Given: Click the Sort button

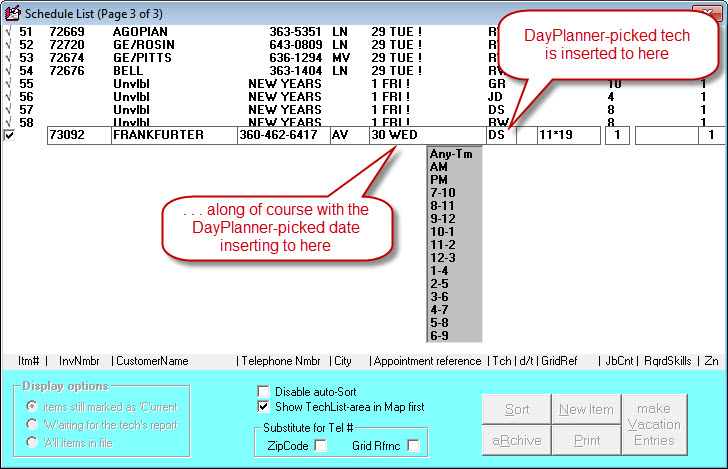Looking at the screenshot, I should click(x=517, y=410).
